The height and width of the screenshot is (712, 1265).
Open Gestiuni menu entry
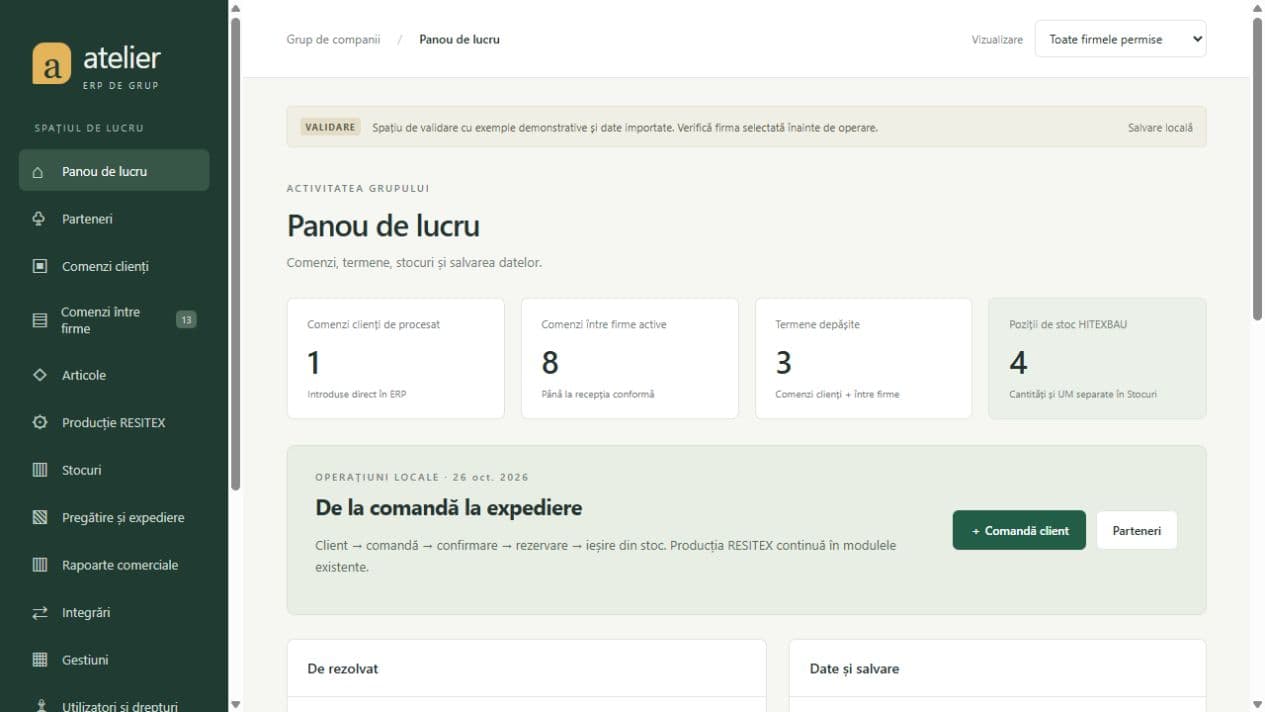(114, 660)
